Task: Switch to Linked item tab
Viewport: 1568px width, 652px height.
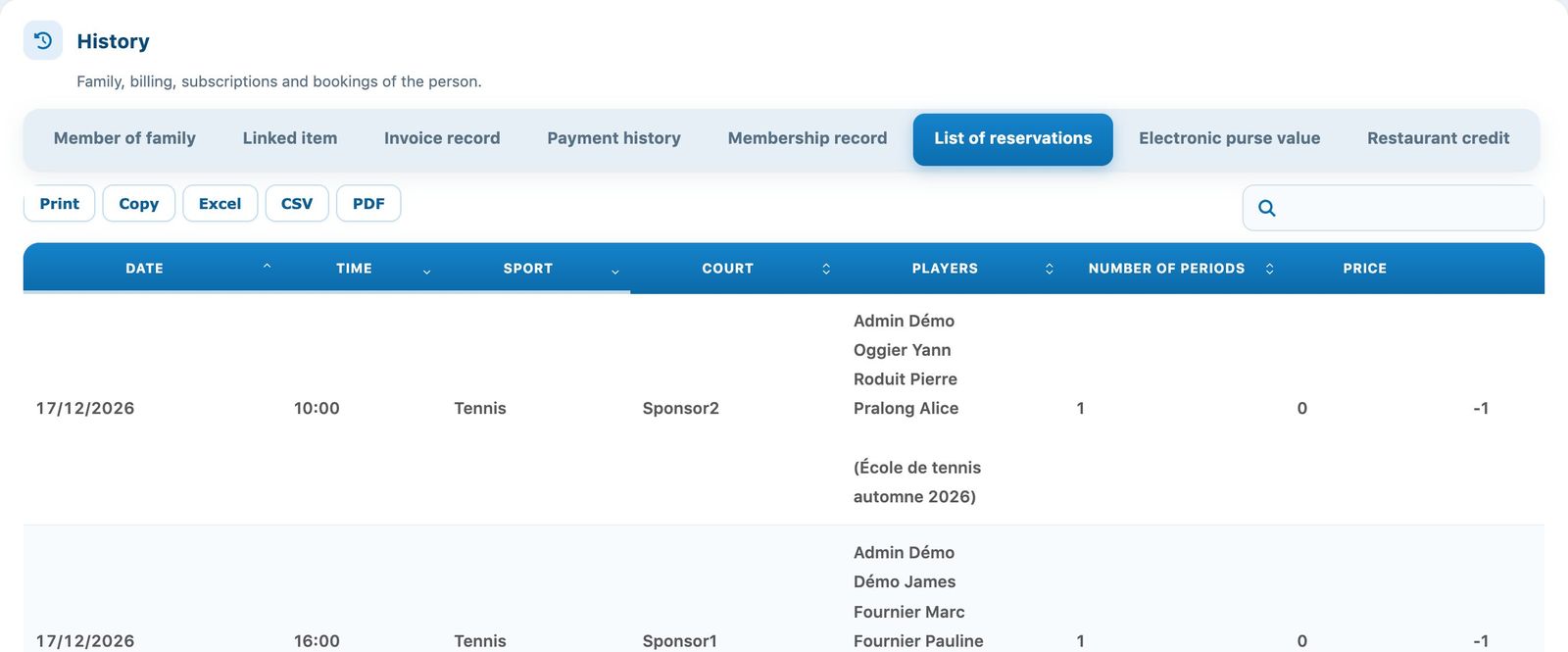Action: [x=290, y=138]
